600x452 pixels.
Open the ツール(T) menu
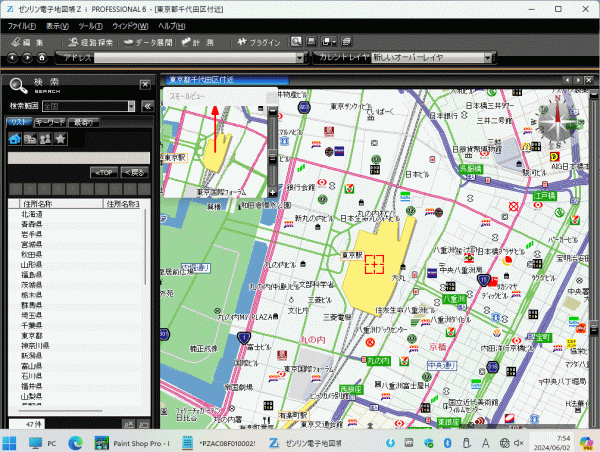(91, 26)
